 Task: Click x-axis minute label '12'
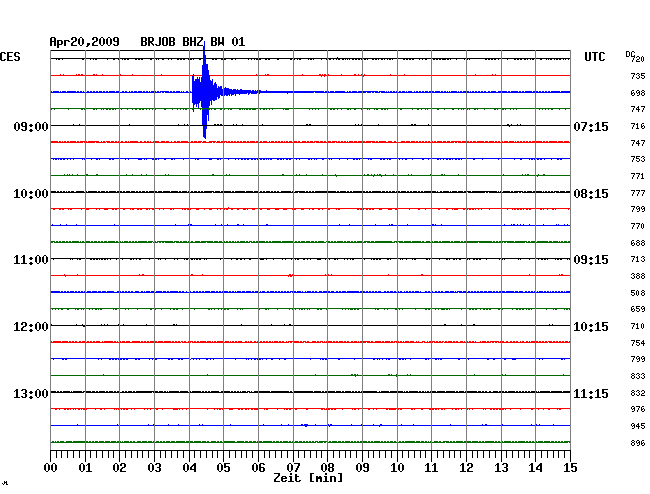click(x=466, y=467)
